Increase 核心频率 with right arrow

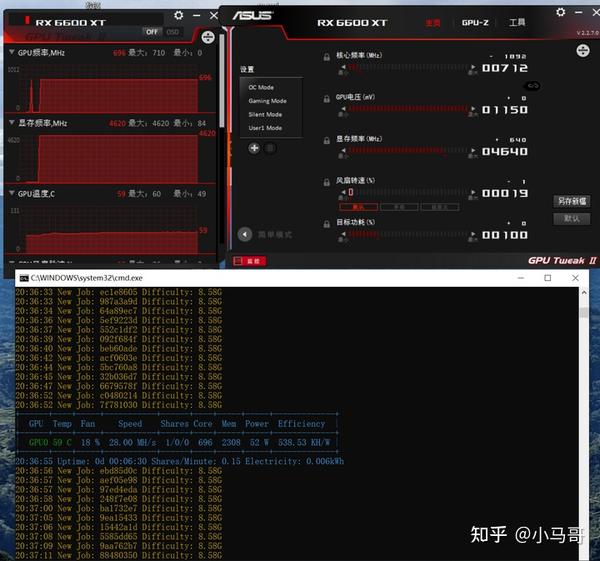[x=473, y=67]
